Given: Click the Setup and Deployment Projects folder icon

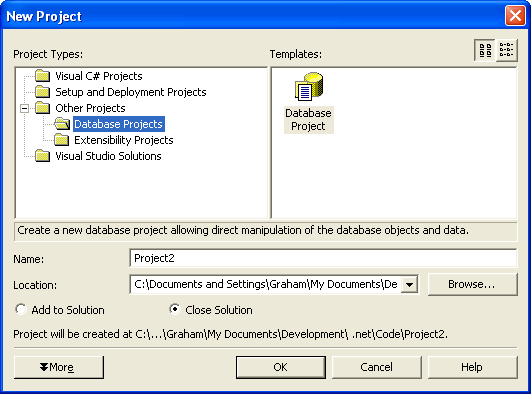Looking at the screenshot, I should [43, 92].
